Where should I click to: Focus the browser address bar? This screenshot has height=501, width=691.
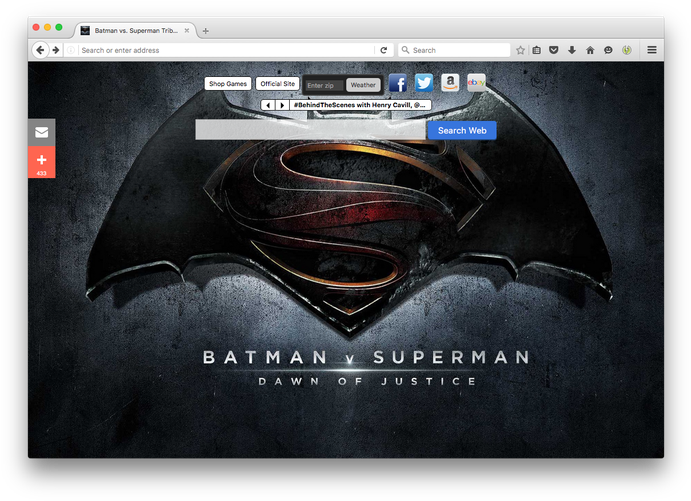click(227, 50)
